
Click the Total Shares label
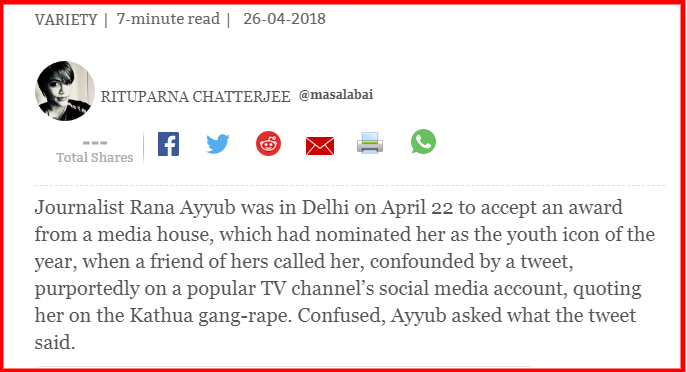point(95,157)
